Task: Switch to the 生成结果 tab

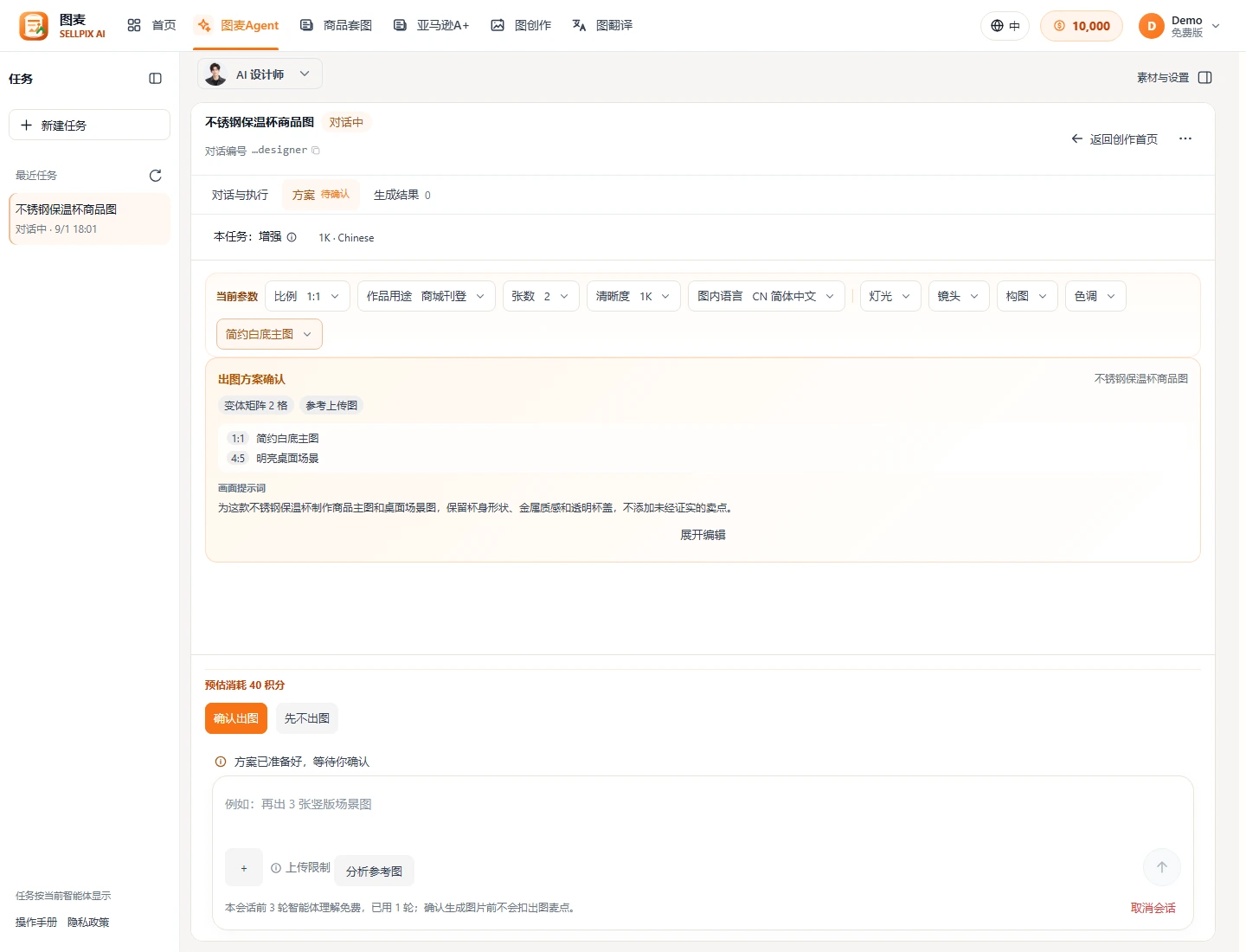Action: [x=402, y=195]
